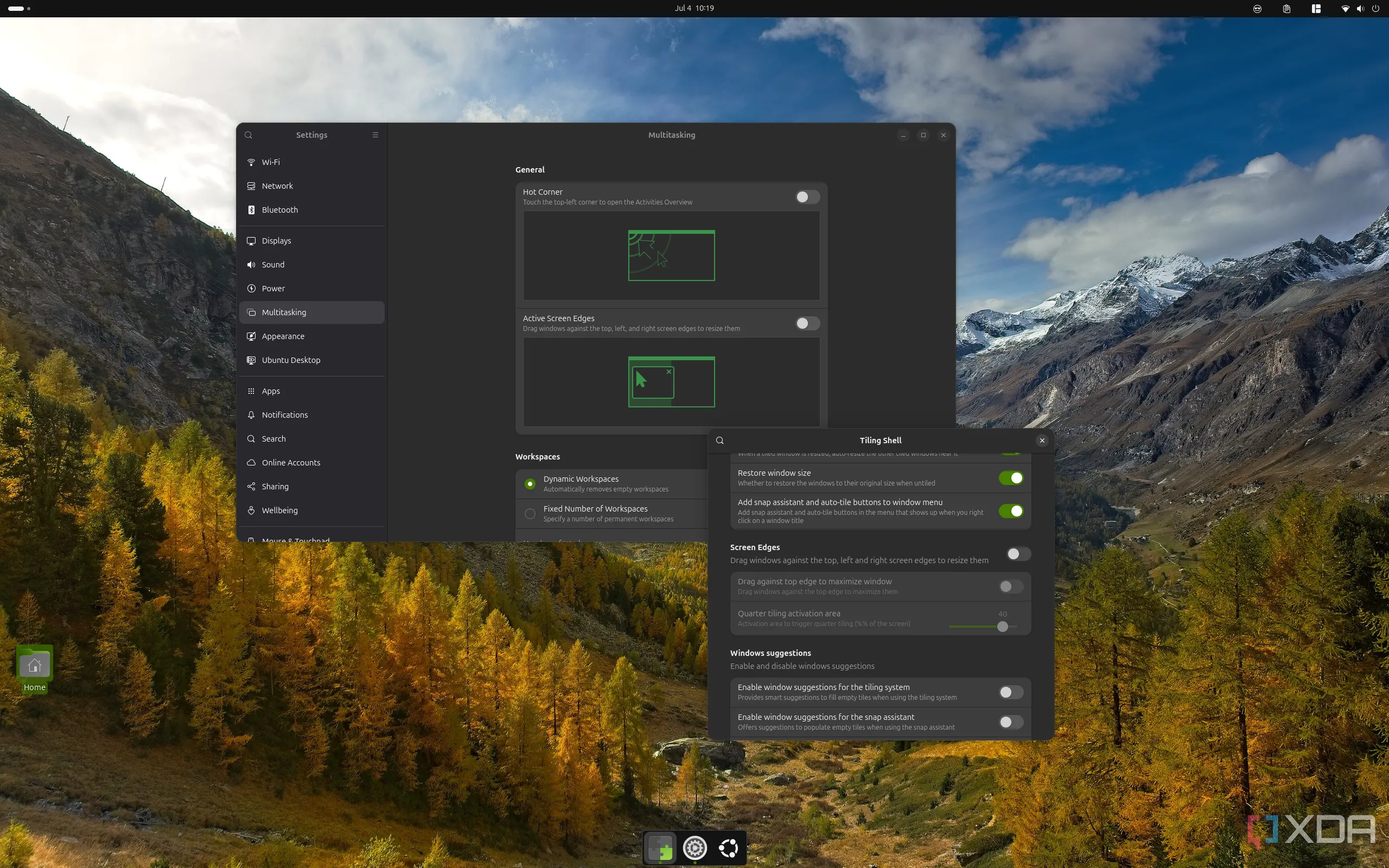
Task: Click the Sharing icon in sidebar
Action: (251, 486)
